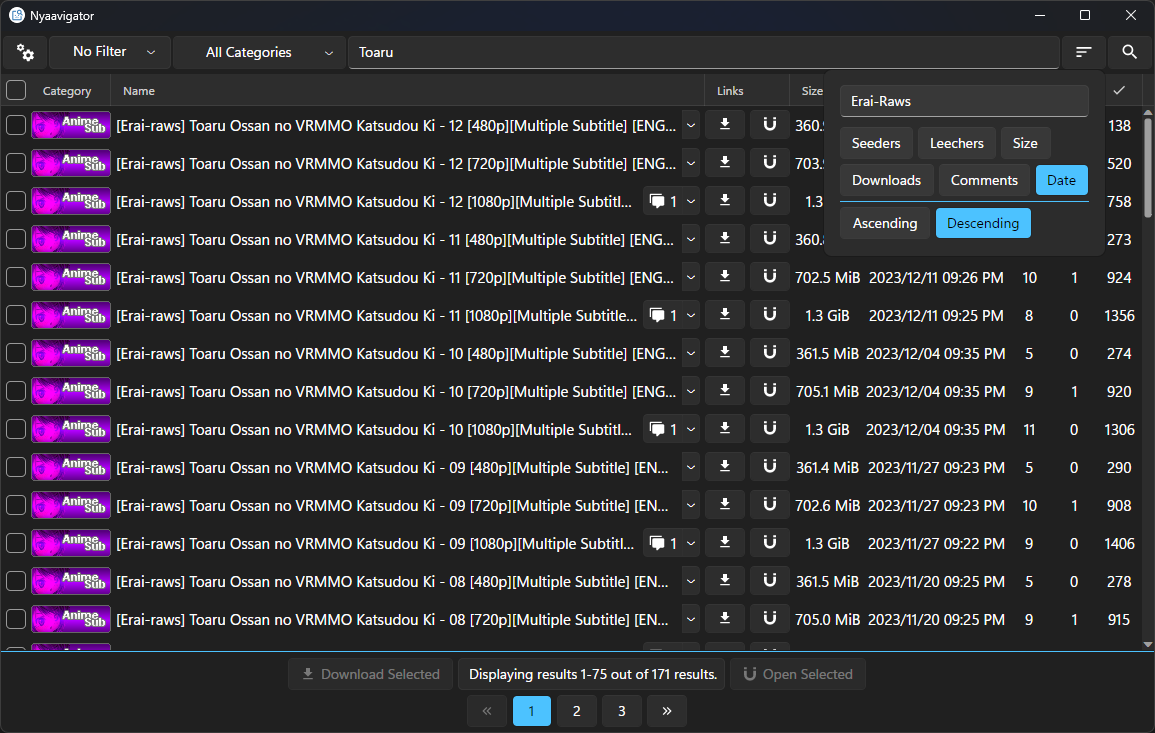This screenshot has height=733, width=1155.
Task: Check the box for episode 12 [1080p]
Action: tap(16, 201)
